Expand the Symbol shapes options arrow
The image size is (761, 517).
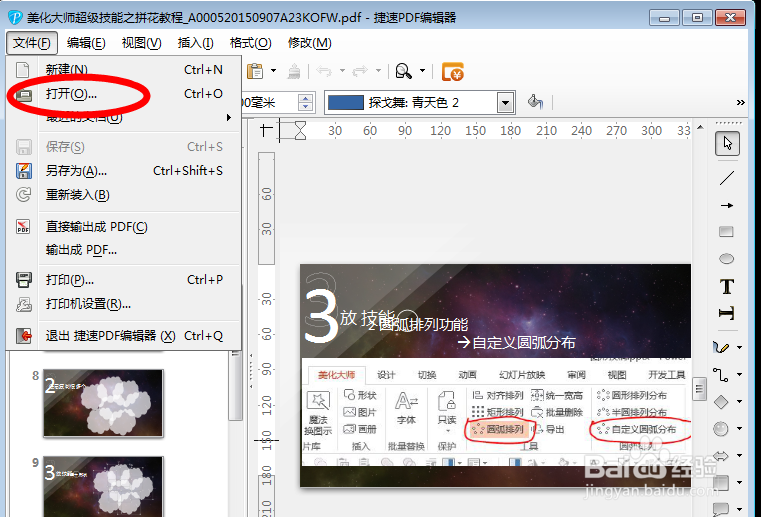[740, 428]
